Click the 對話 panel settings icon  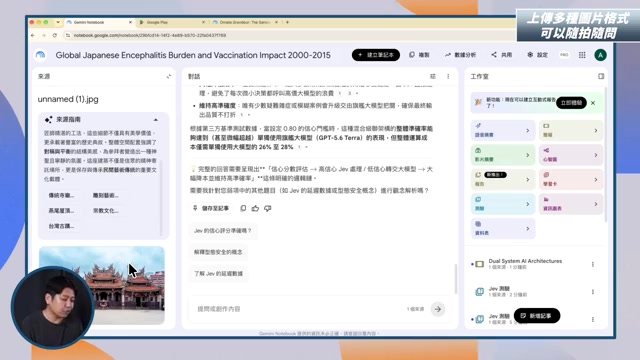[433, 76]
